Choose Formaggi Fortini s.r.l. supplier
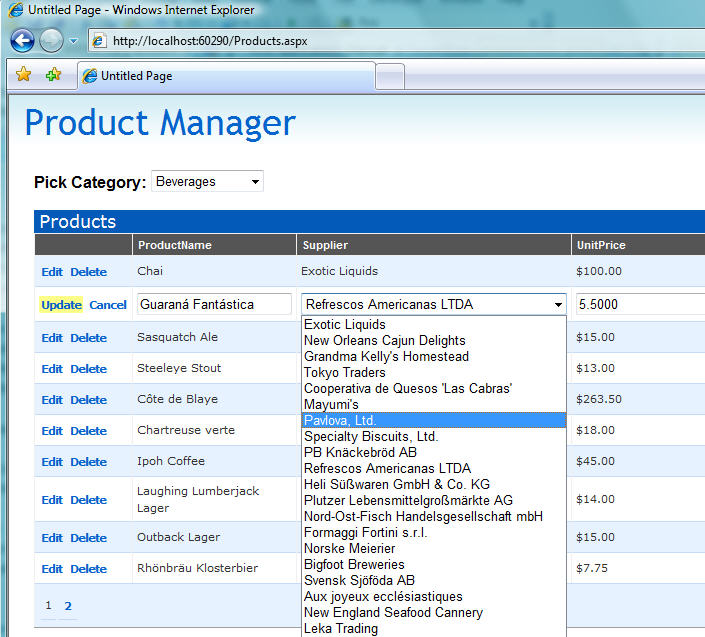The width and height of the screenshot is (705, 637). (434, 532)
